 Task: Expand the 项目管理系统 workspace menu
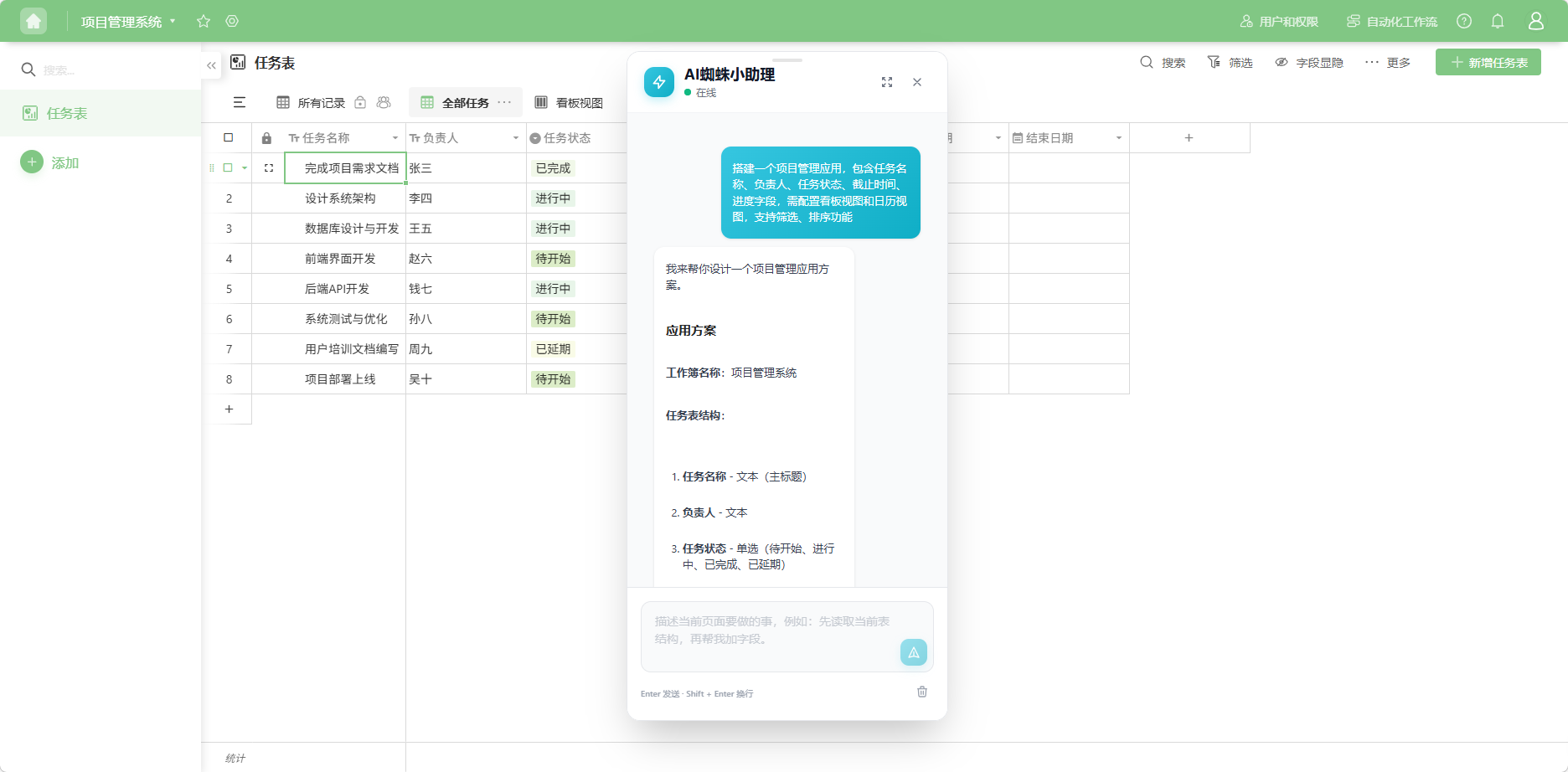click(x=172, y=21)
